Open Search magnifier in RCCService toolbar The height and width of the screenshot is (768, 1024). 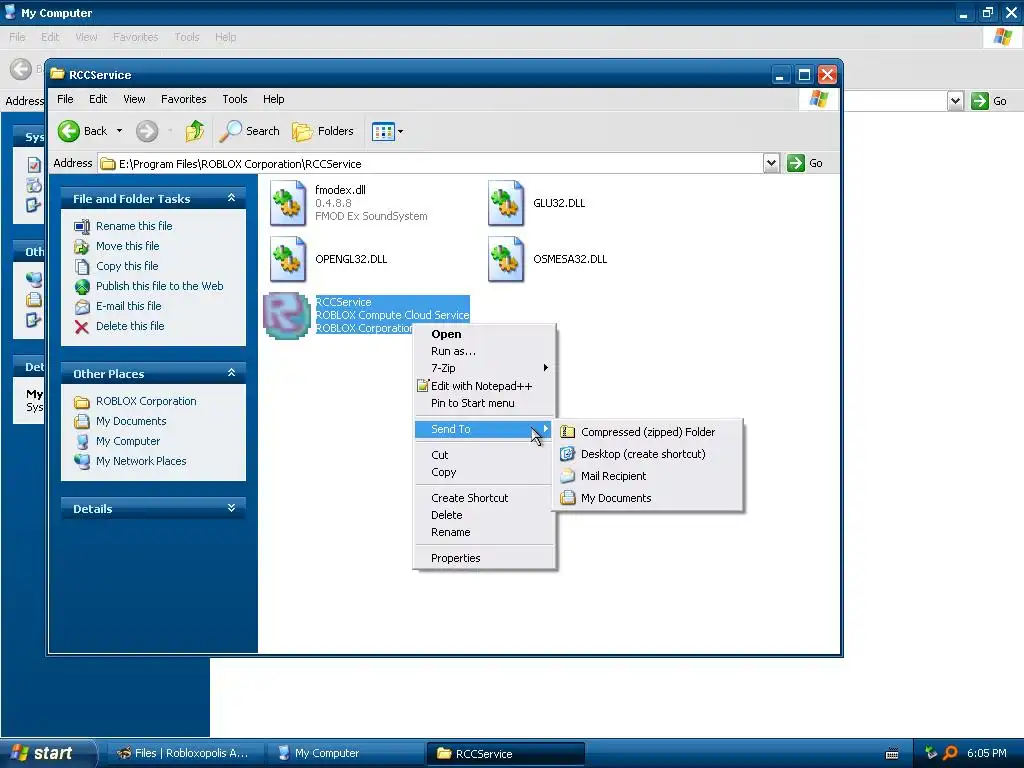point(230,131)
